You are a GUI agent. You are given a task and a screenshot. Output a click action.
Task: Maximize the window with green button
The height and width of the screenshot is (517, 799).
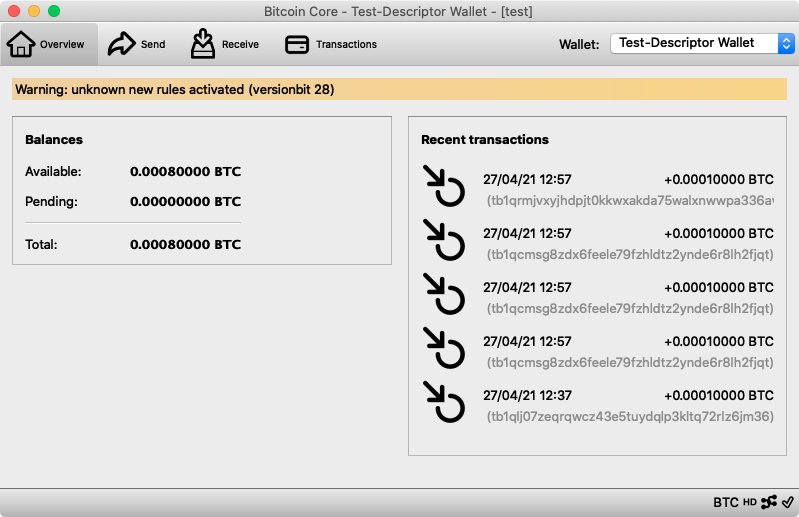point(54,11)
